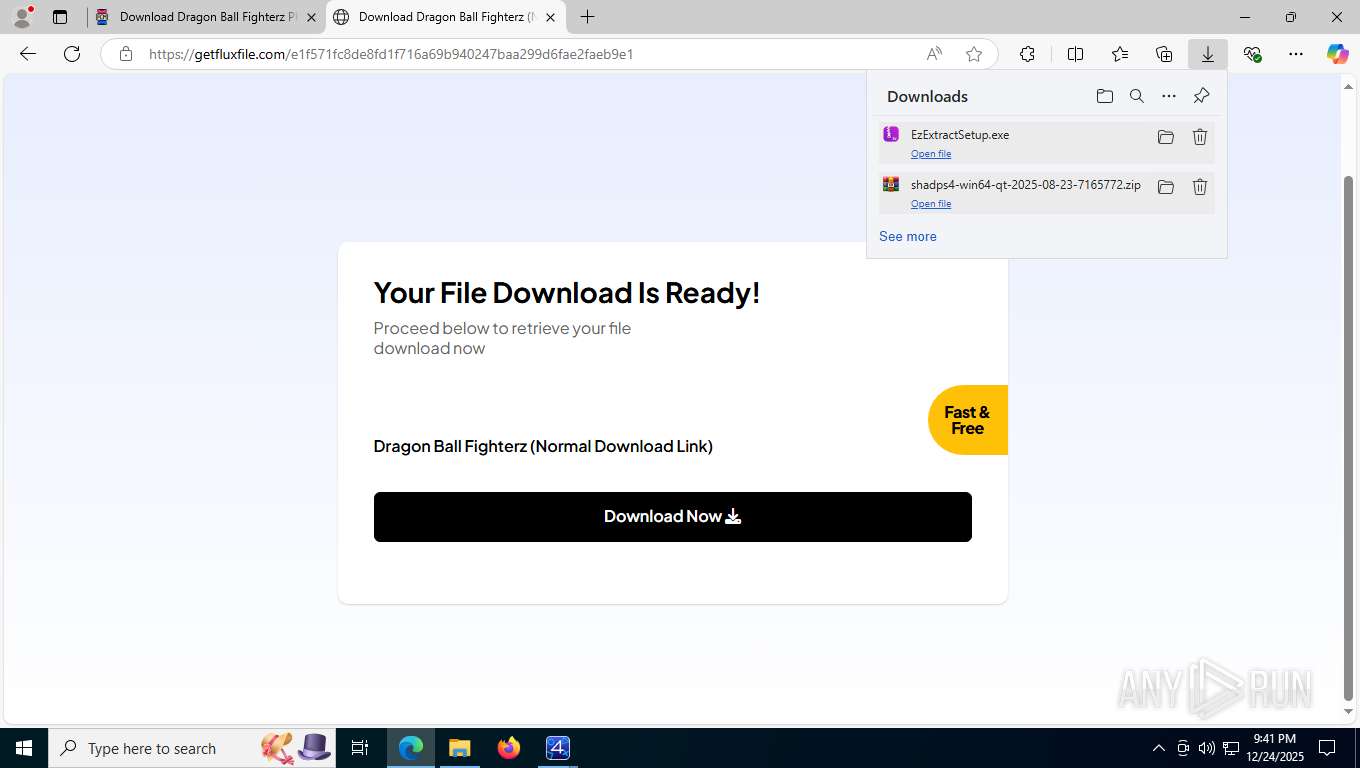This screenshot has width=1360, height=768.
Task: Add this page to favorites star
Action: tap(974, 54)
